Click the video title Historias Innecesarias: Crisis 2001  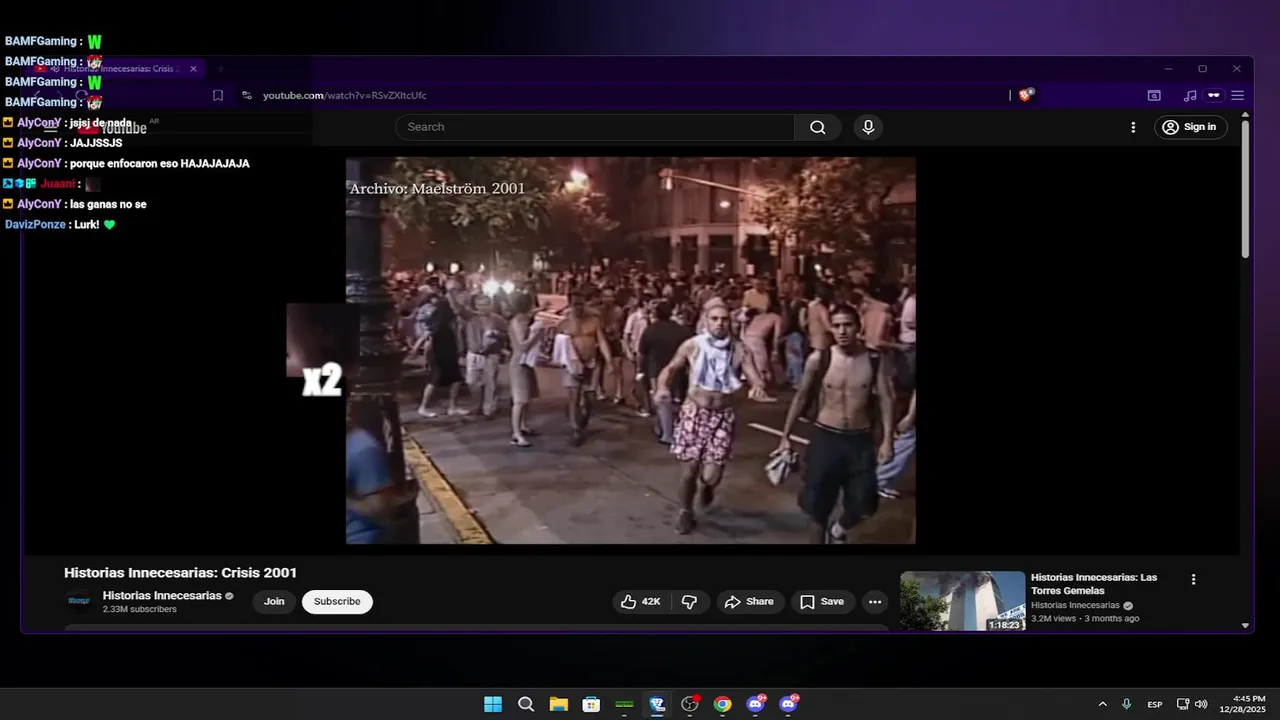[180, 573]
